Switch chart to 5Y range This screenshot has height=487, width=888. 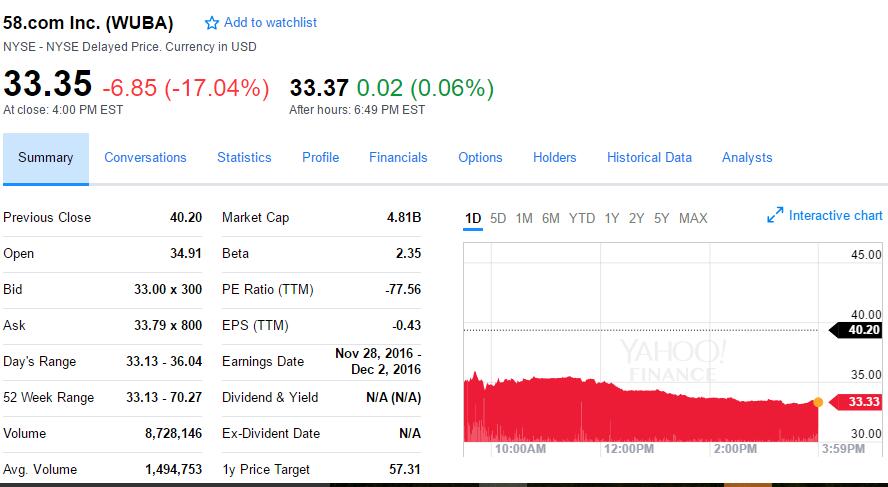(x=662, y=218)
